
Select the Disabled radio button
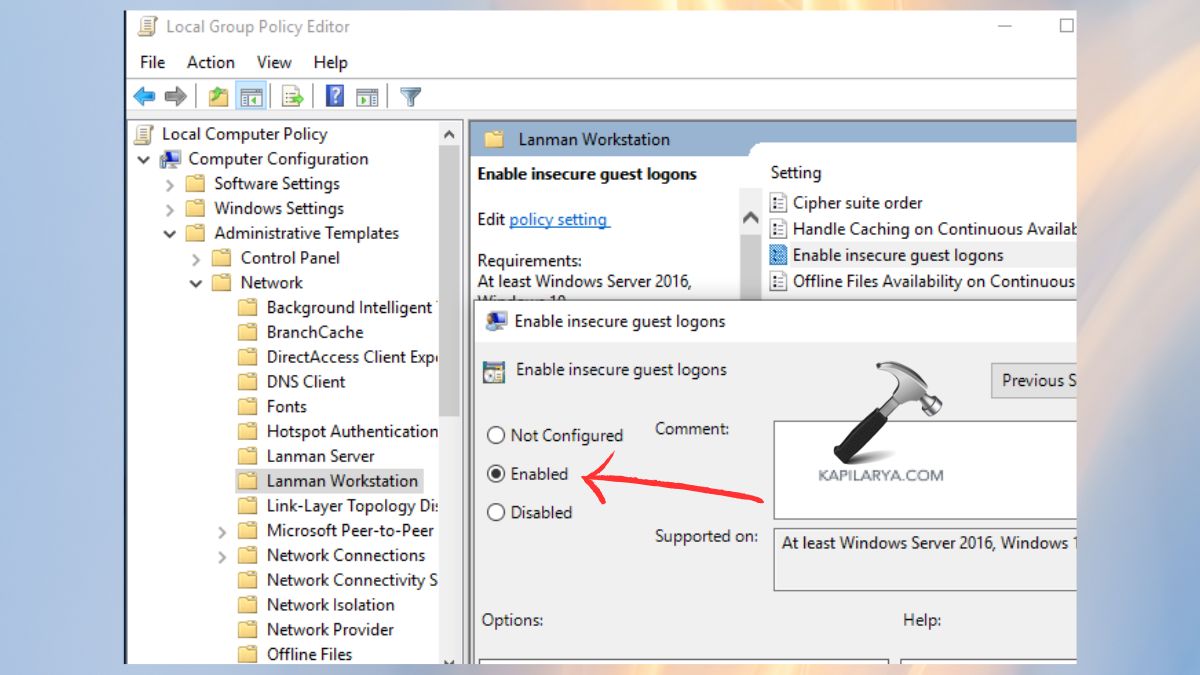click(x=495, y=512)
